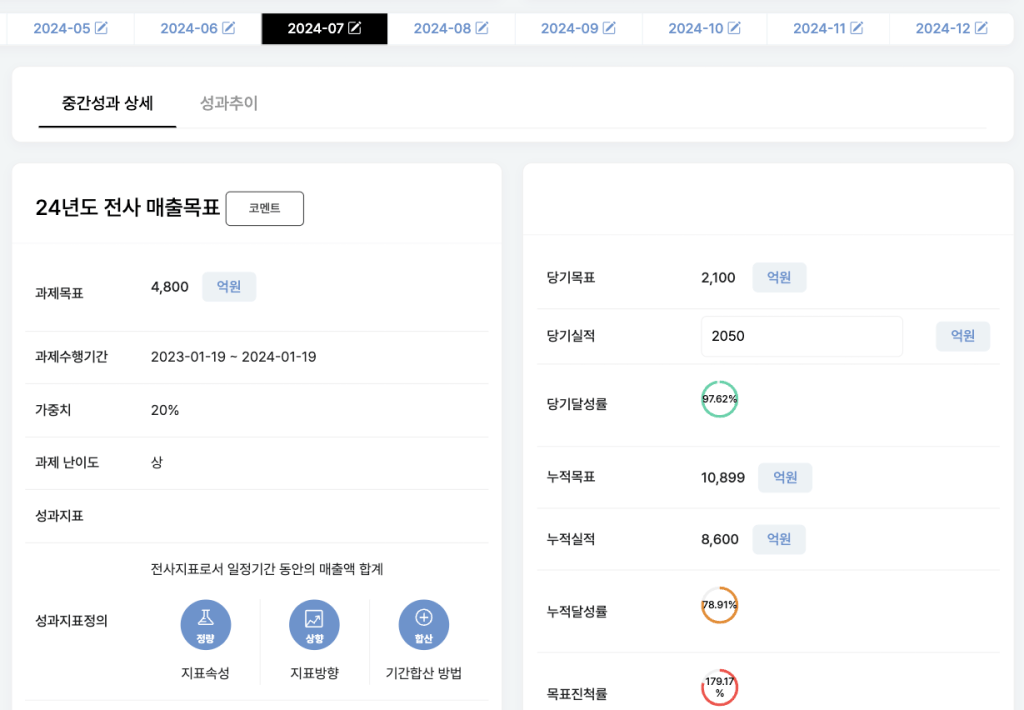1024x710 pixels.
Task: Click the 코멘트 button
Action: pos(264,208)
